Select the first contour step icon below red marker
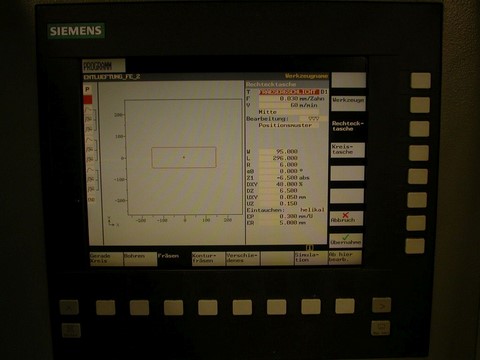480x360 pixels. [x=89, y=109]
